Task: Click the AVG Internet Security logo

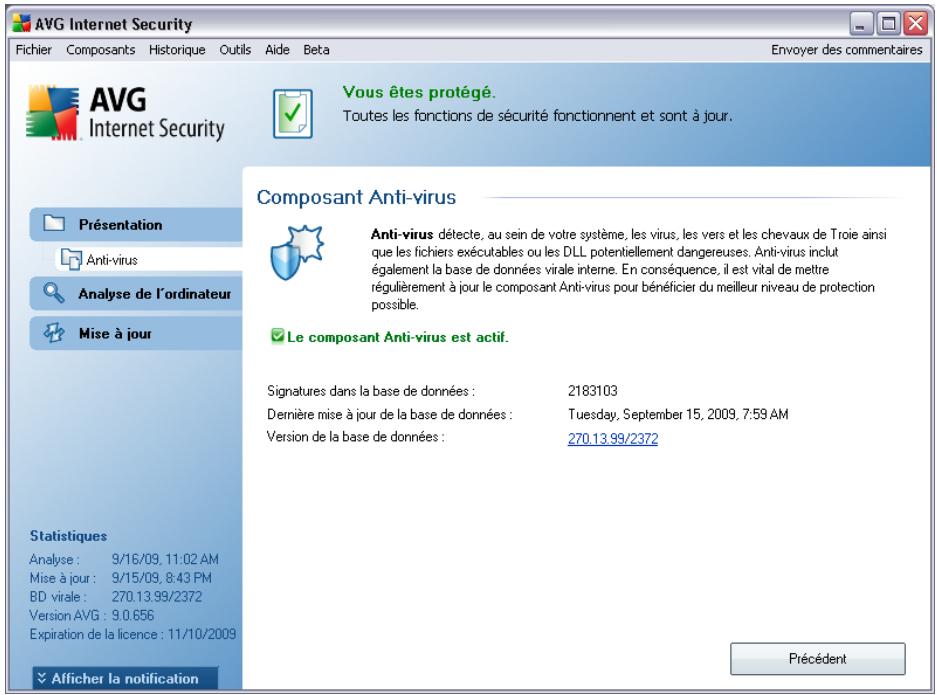Action: (x=125, y=114)
